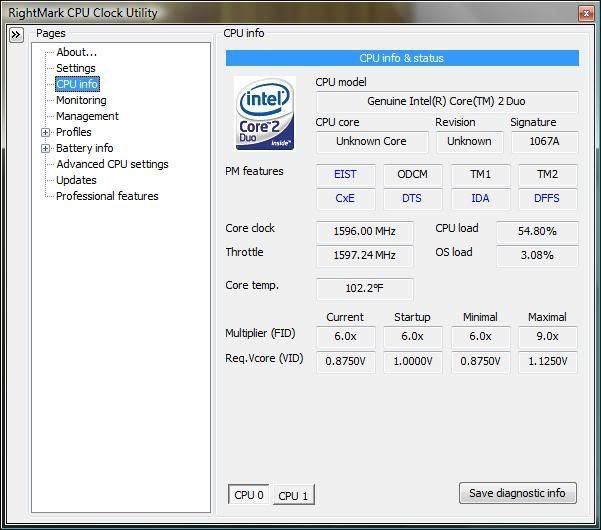Click the CPU load value 54.80%
This screenshot has height=530, width=601.
point(537,231)
